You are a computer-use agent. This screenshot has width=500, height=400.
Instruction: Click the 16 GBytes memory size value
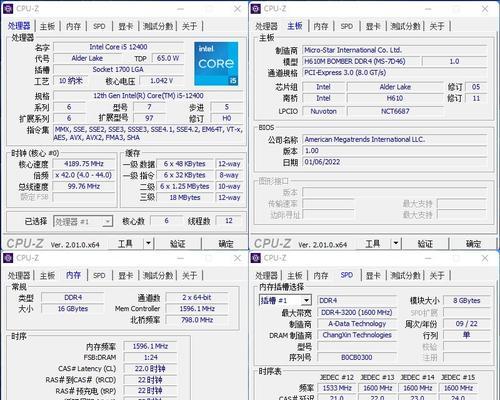[73, 309]
